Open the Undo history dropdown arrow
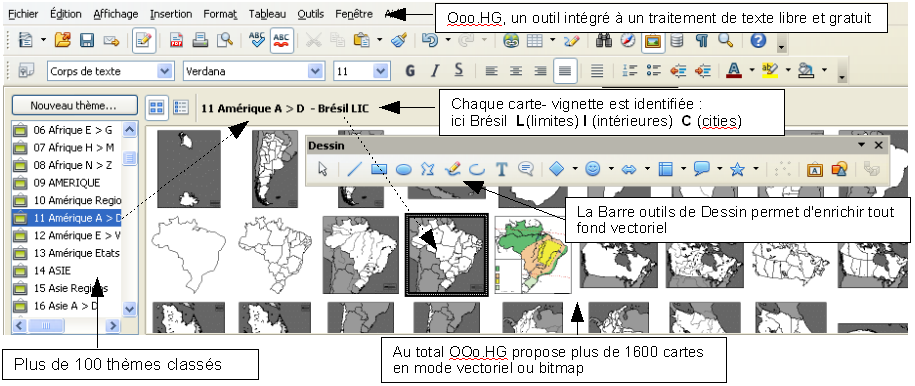The height and width of the screenshot is (386, 915). [448, 40]
